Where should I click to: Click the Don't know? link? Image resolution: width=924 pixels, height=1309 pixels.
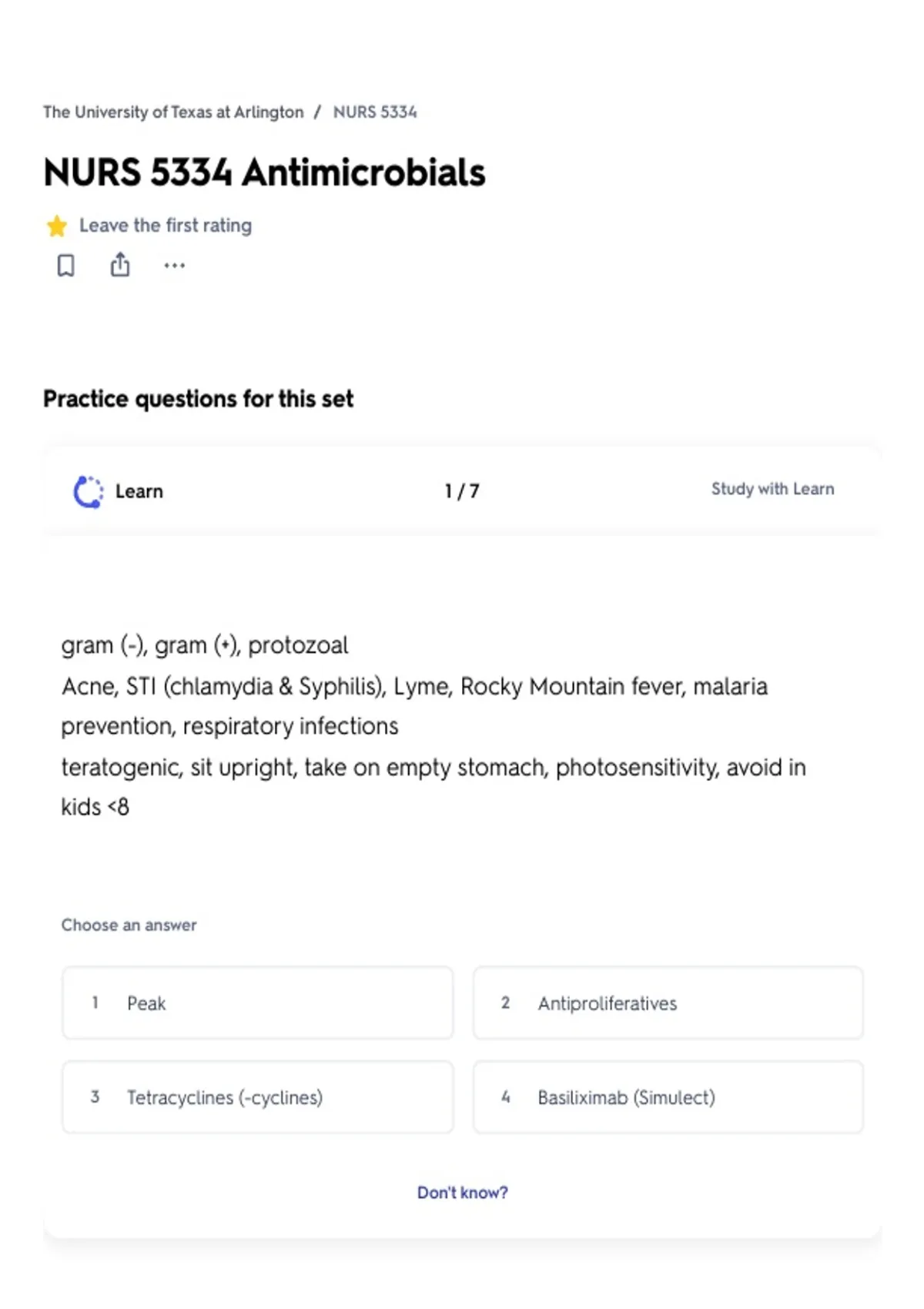point(462,1193)
